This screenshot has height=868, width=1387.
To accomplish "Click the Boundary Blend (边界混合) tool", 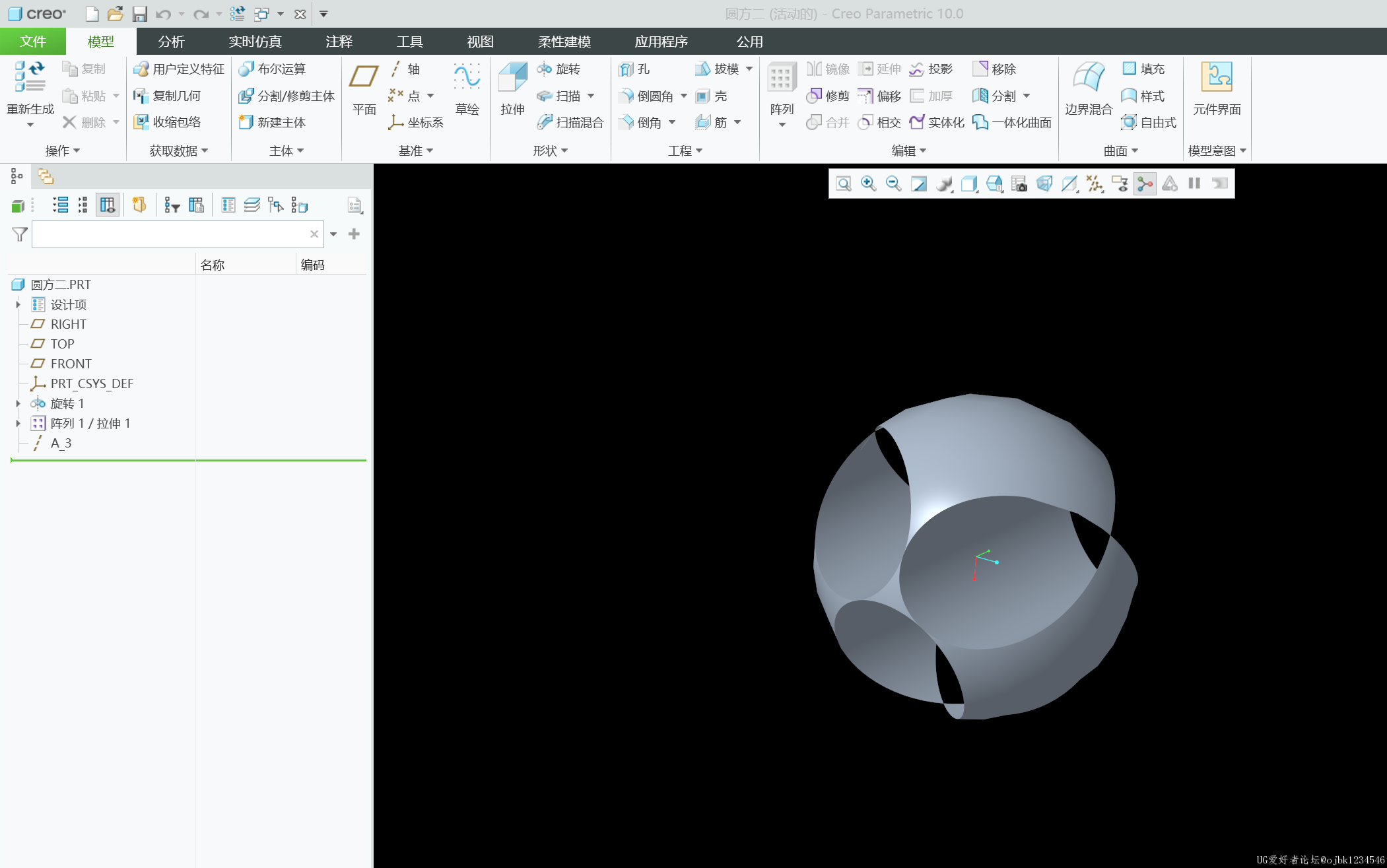I will click(x=1089, y=89).
